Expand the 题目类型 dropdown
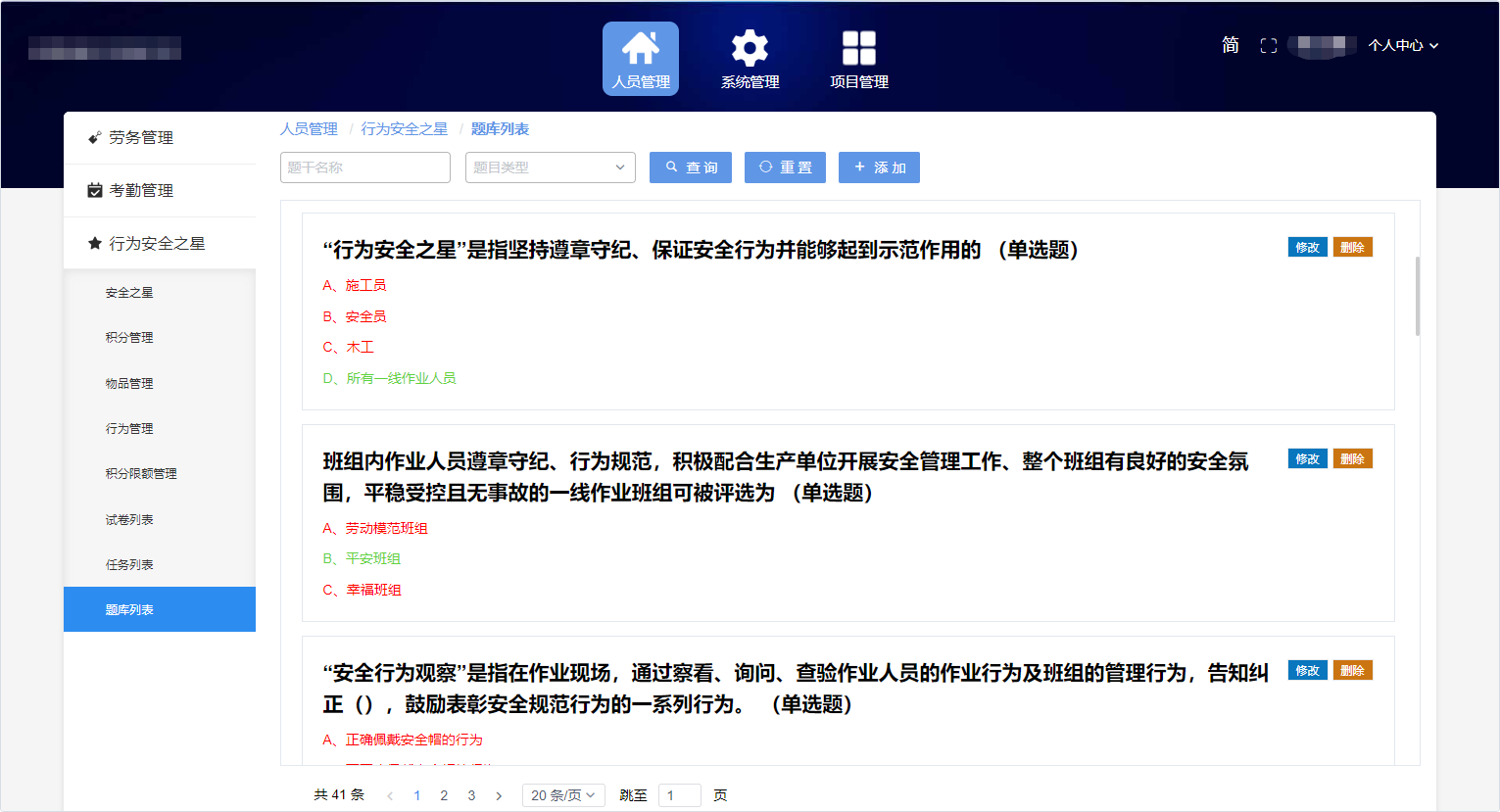1500x812 pixels. [550, 167]
